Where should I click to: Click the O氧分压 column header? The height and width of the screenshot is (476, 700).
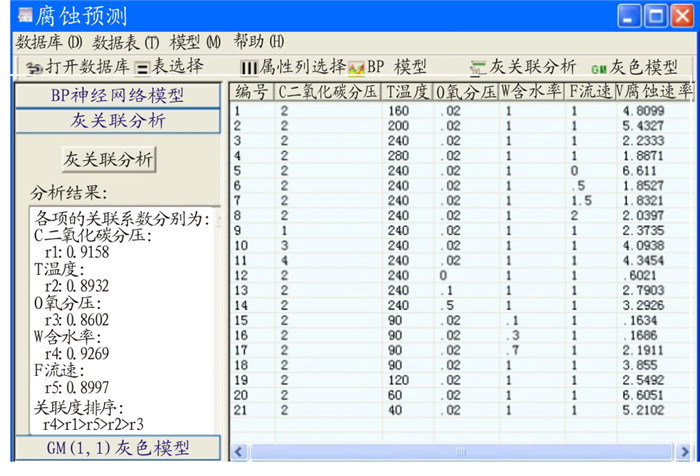coord(466,92)
